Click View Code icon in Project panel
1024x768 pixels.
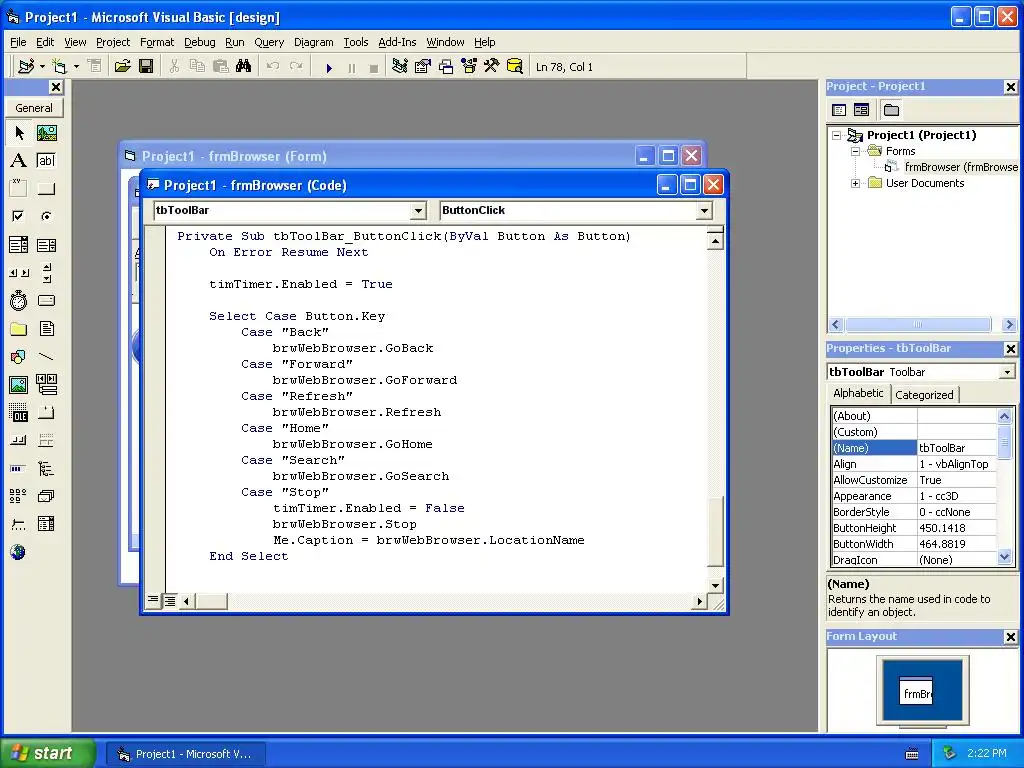coord(839,110)
